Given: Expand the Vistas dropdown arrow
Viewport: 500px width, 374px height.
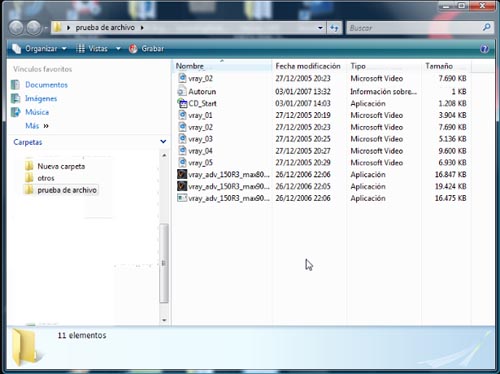Looking at the screenshot, I should [x=118, y=49].
